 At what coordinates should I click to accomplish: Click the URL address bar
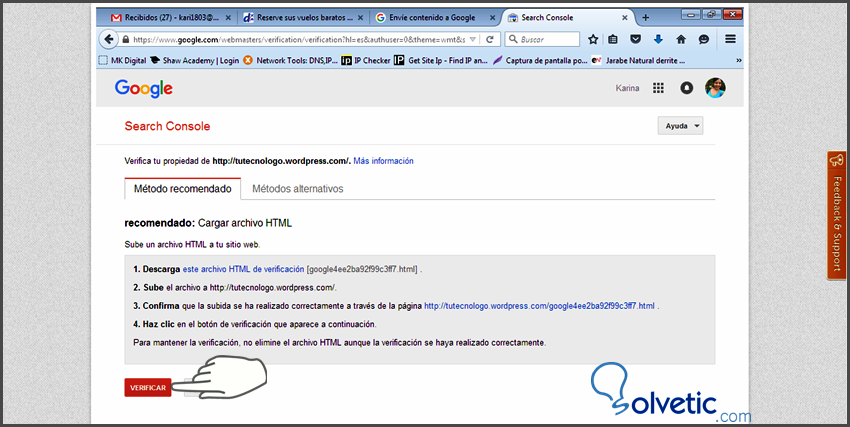[298, 39]
